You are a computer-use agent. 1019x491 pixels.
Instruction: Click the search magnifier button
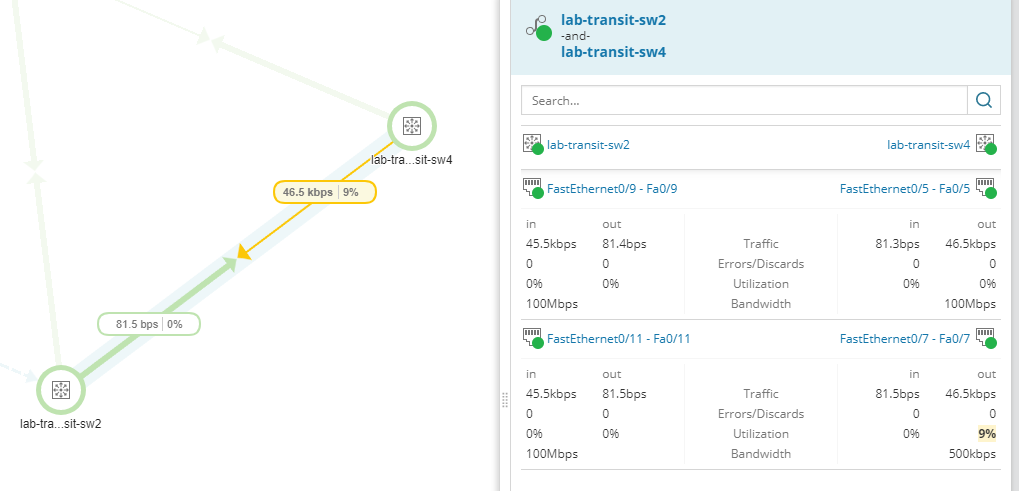coord(983,100)
